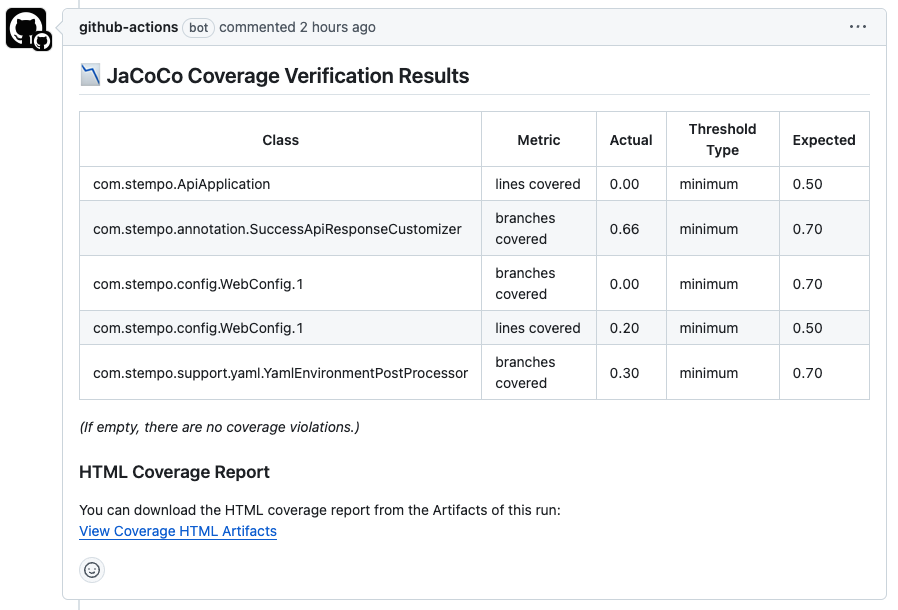898x610 pixels.
Task: Click the Actual column header
Action: coord(631,140)
